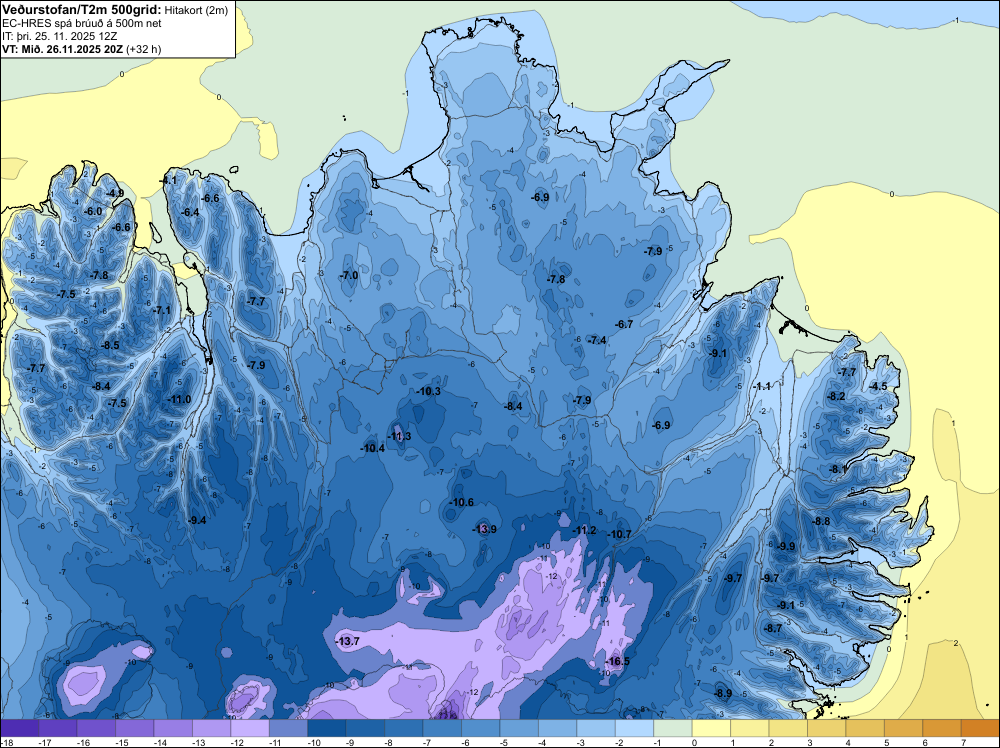Screen dimensions: 1000x748
Task: Click the legend swatch between -2 and -1
Action: tap(635, 728)
